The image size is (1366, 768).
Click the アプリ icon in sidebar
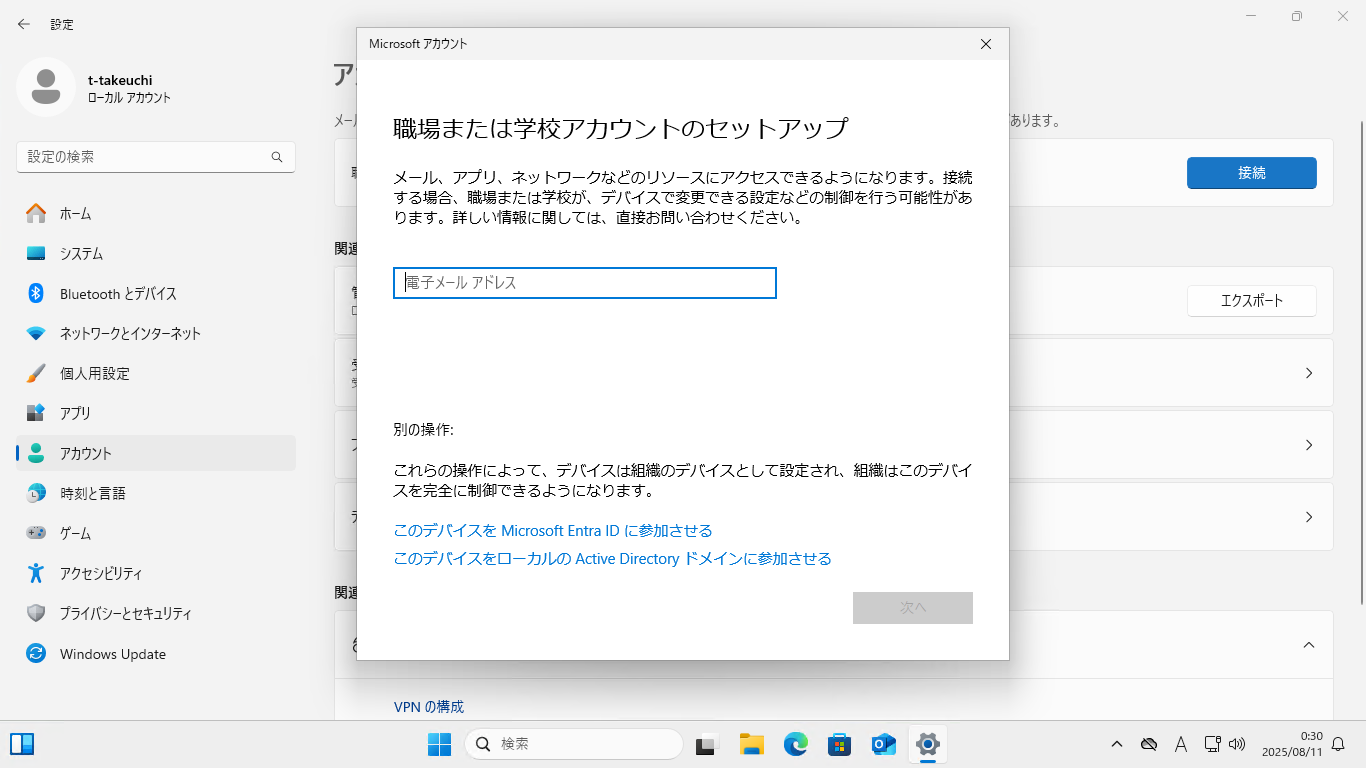click(x=36, y=413)
